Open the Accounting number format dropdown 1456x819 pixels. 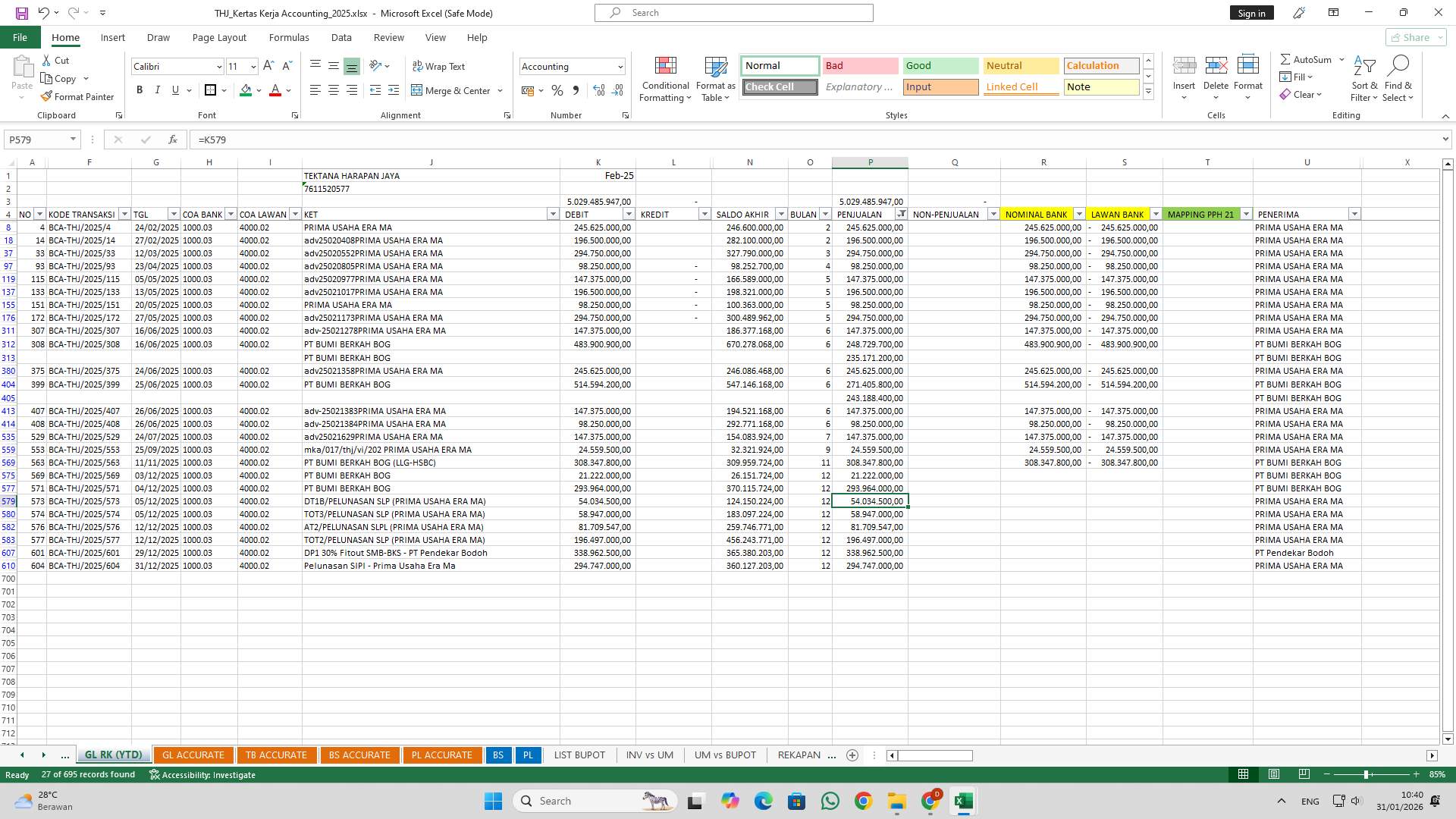point(620,67)
